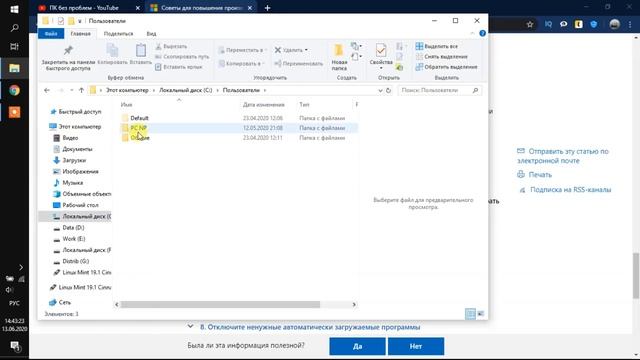Click the Users search field

tap(439, 90)
